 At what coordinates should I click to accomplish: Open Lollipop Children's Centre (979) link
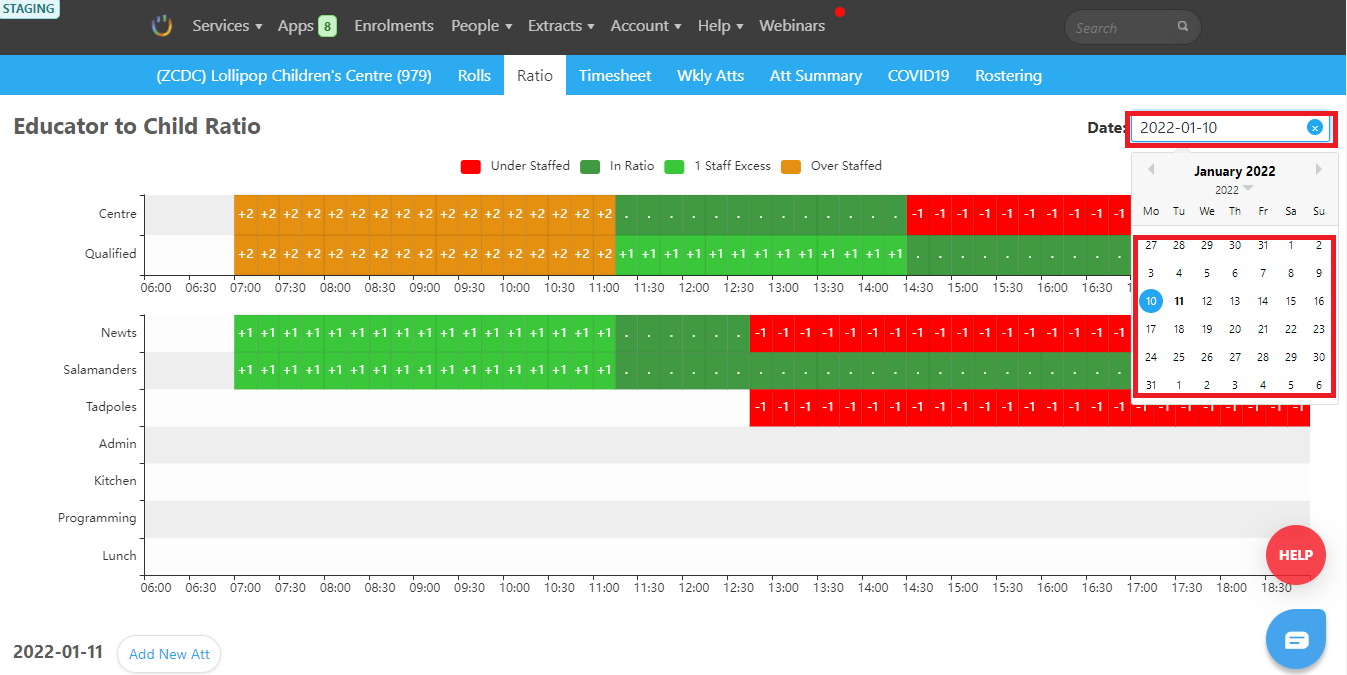click(x=294, y=75)
